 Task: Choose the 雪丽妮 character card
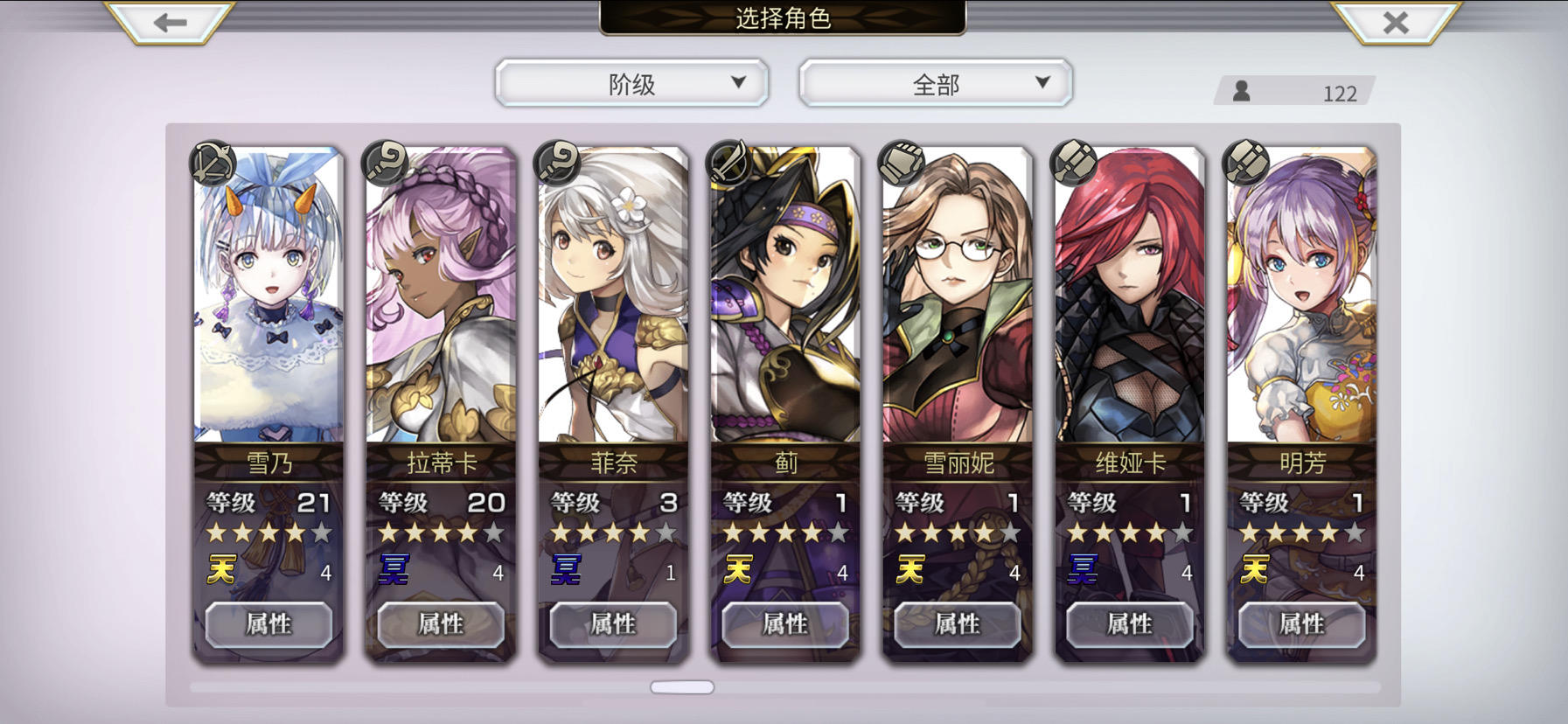click(958, 402)
